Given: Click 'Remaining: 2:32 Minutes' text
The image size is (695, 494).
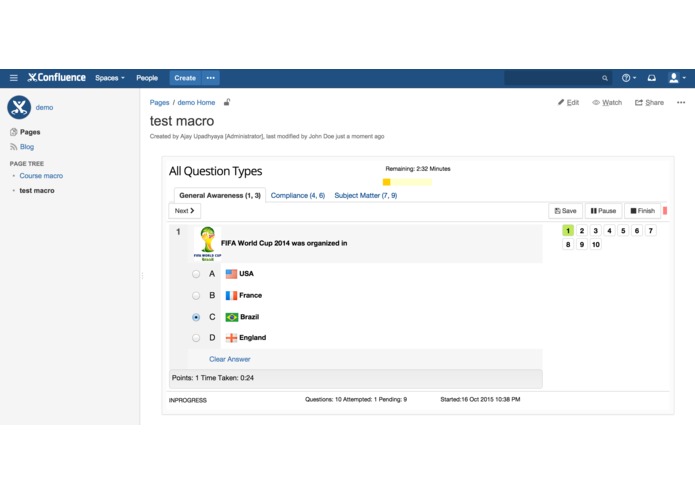Looking at the screenshot, I should [418, 169].
